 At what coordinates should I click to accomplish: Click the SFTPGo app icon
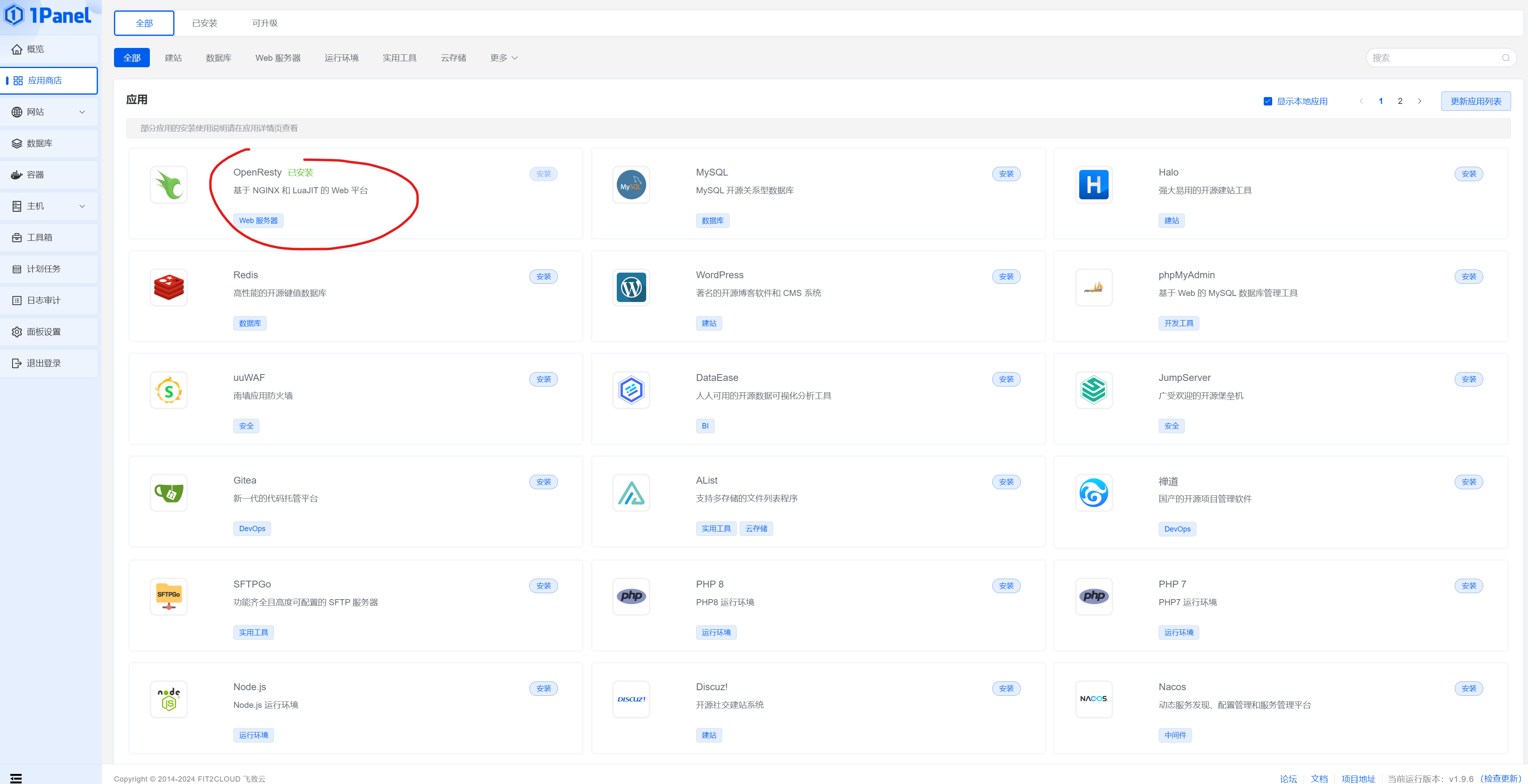pyautogui.click(x=168, y=597)
